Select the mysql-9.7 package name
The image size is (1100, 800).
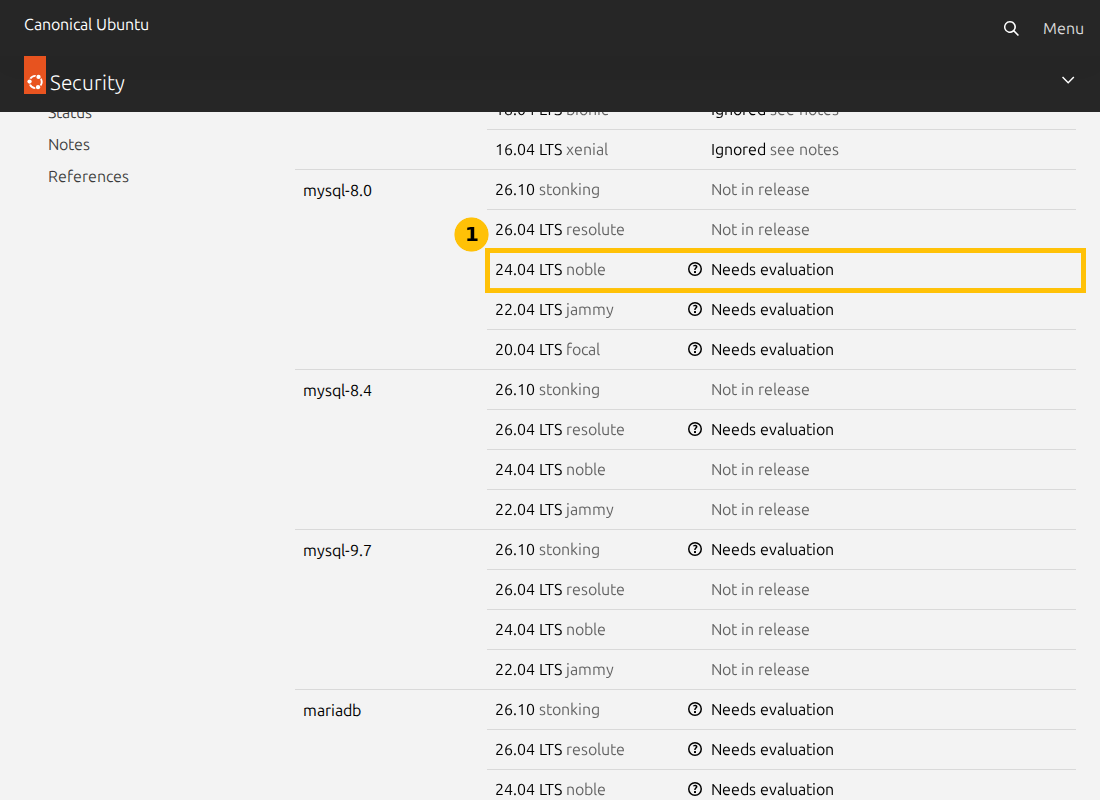tap(337, 551)
